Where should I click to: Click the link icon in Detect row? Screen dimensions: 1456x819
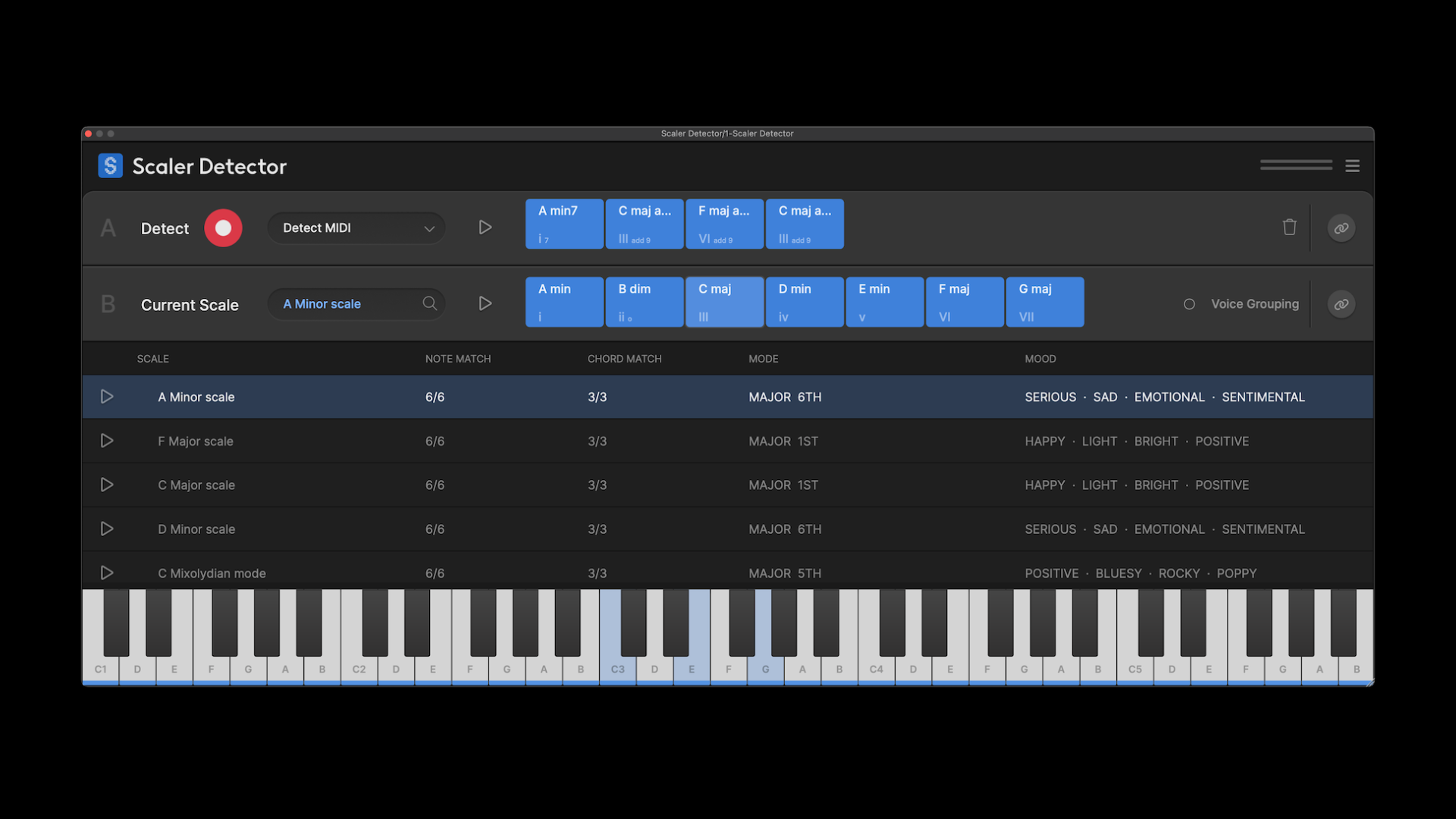click(1341, 227)
